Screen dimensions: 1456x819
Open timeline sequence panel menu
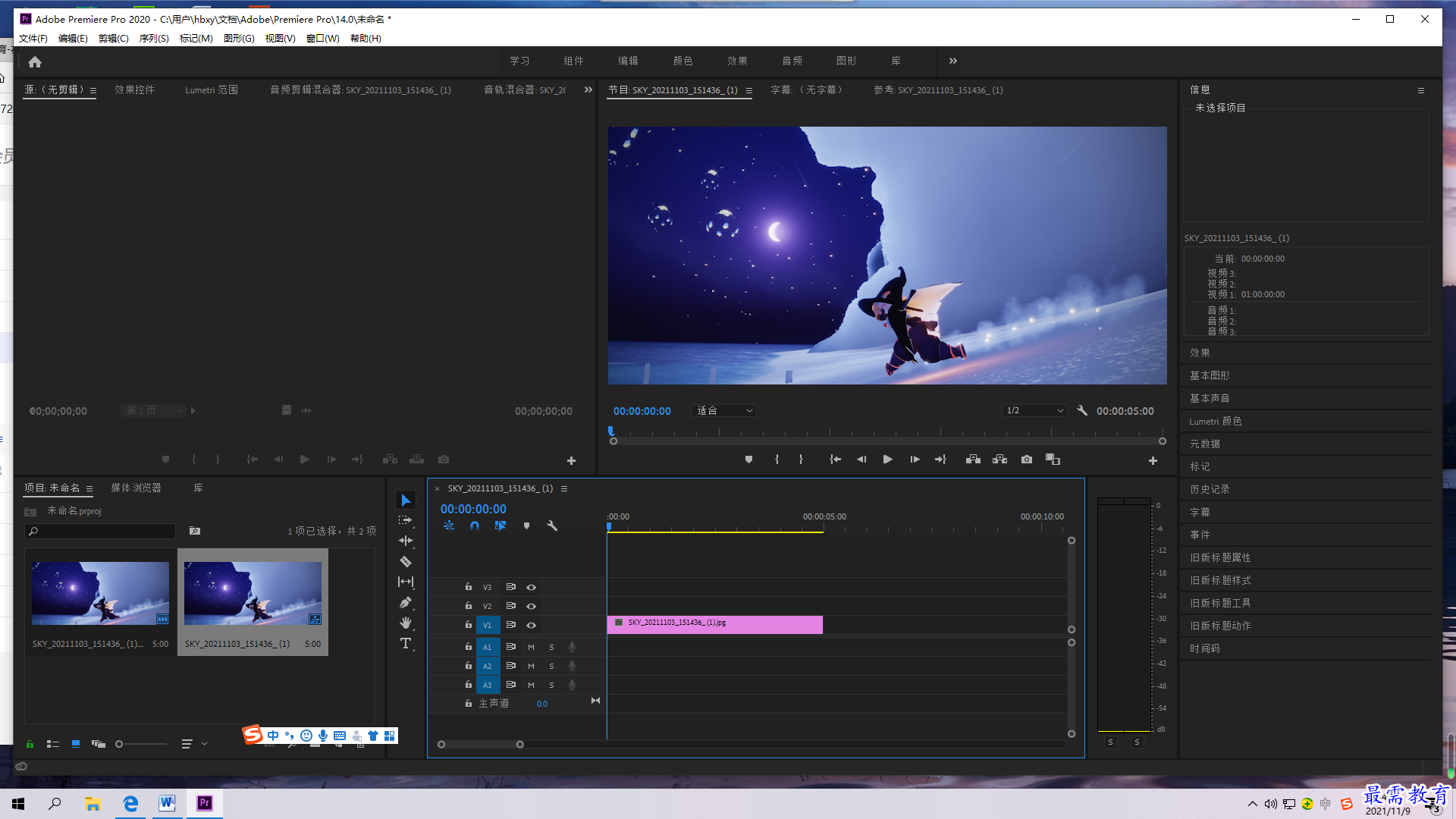pos(564,488)
